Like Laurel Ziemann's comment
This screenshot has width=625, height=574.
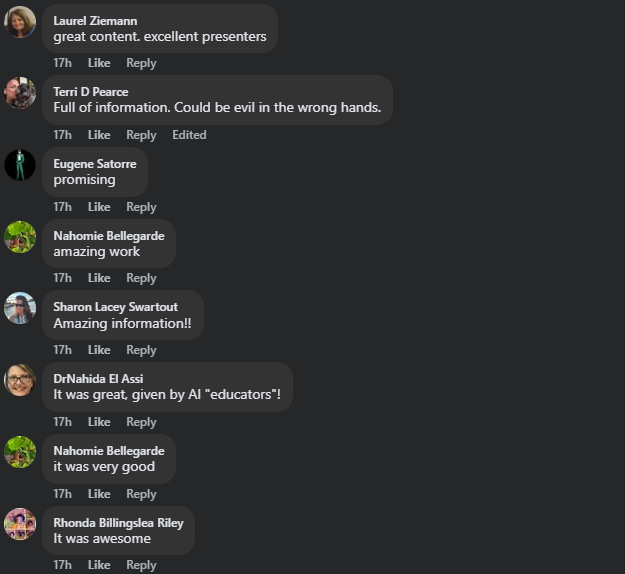pyautogui.click(x=99, y=63)
